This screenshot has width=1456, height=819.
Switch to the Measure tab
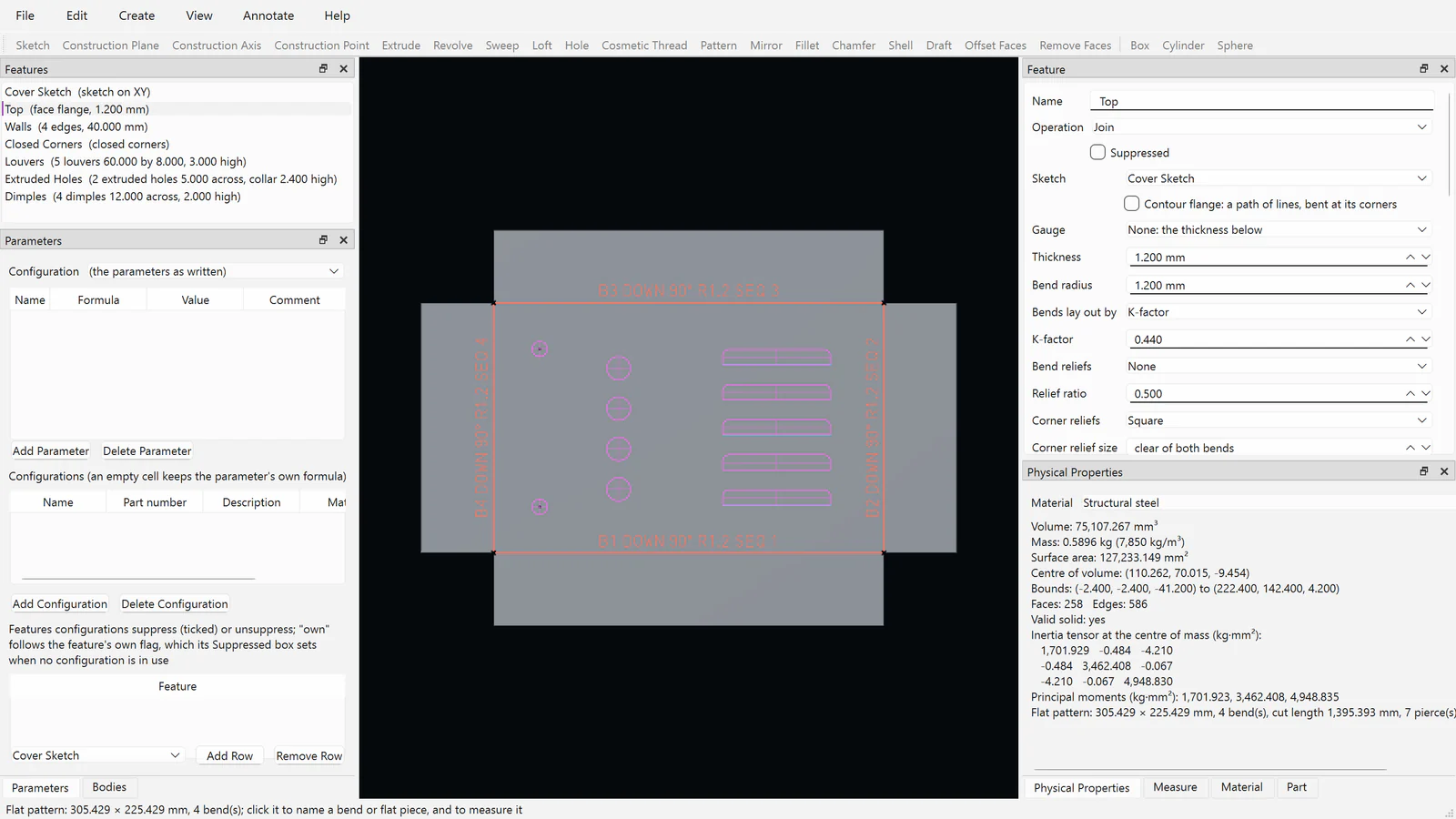click(x=1175, y=787)
